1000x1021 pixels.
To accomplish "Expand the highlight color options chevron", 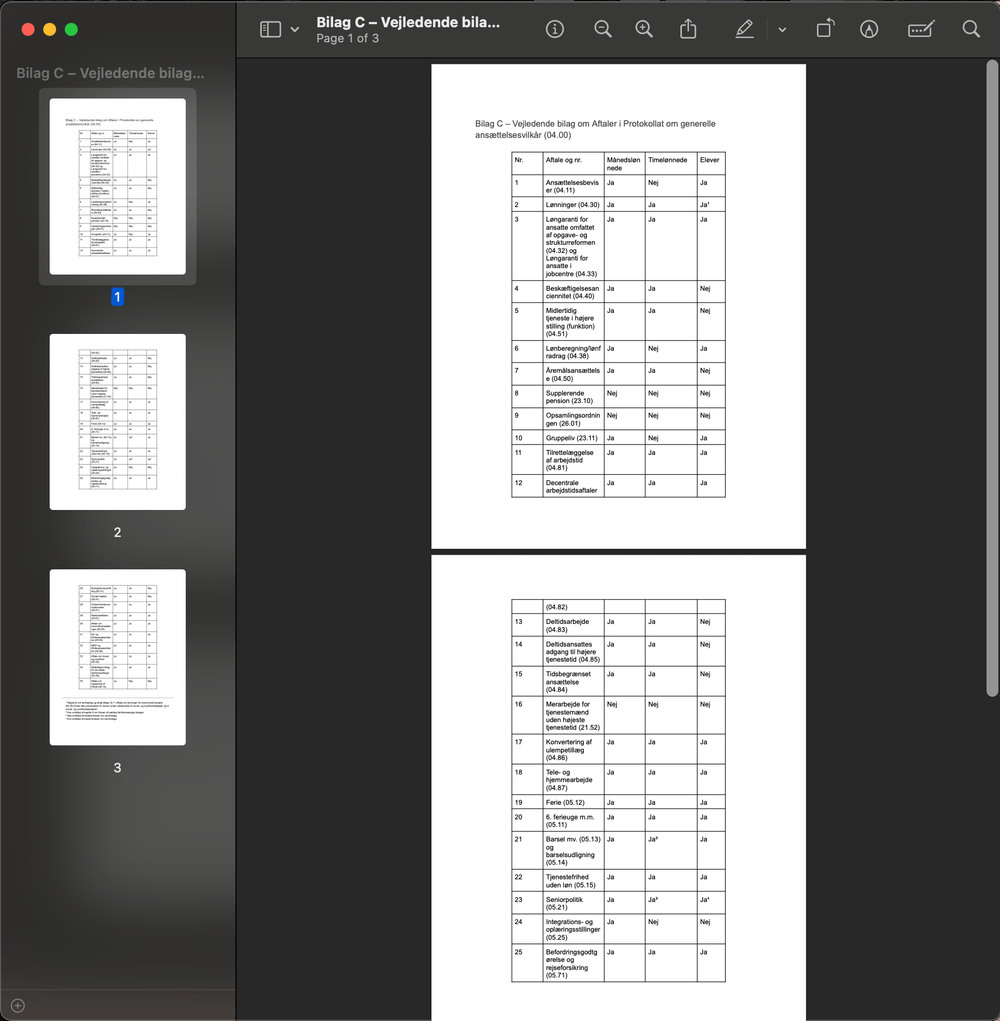I will 782,30.
